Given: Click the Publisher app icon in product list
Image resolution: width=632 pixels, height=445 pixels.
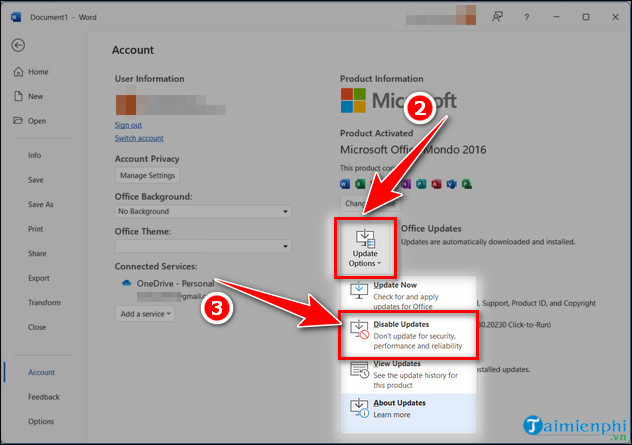Looking at the screenshot, I should (x=421, y=184).
